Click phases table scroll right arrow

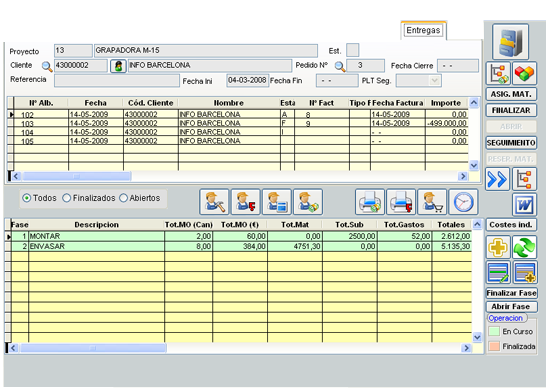click(467, 348)
